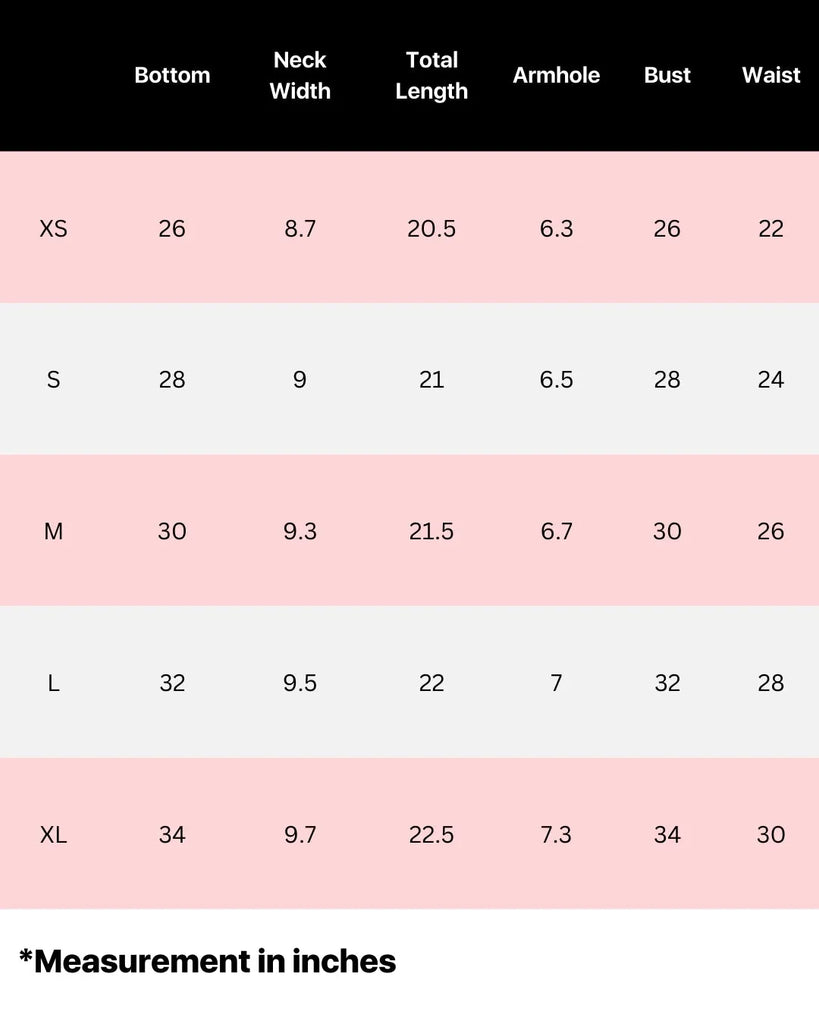Image resolution: width=819 pixels, height=1024 pixels.
Task: Select the Neck Width column header
Action: click(300, 75)
